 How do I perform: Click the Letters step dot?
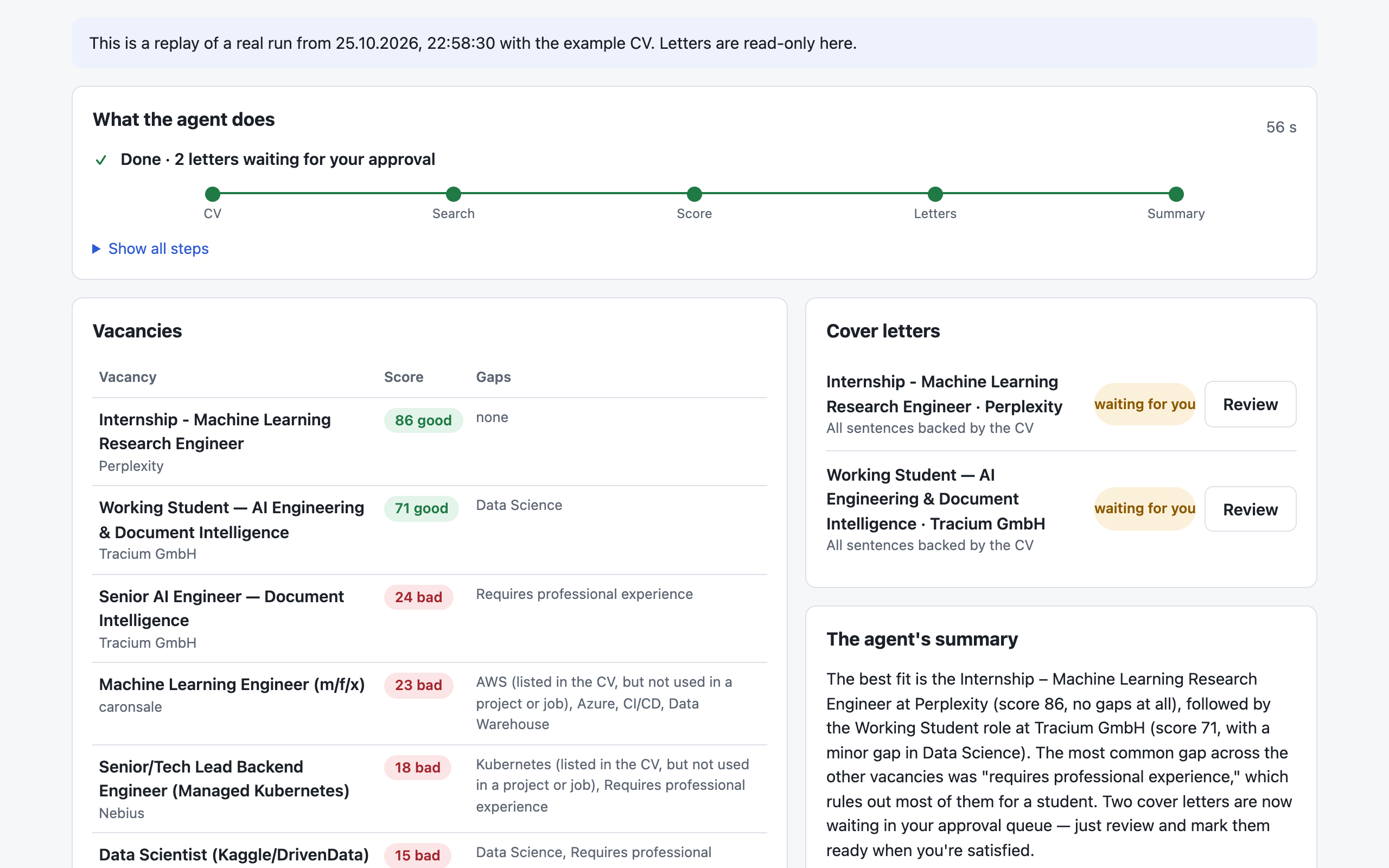(x=935, y=194)
